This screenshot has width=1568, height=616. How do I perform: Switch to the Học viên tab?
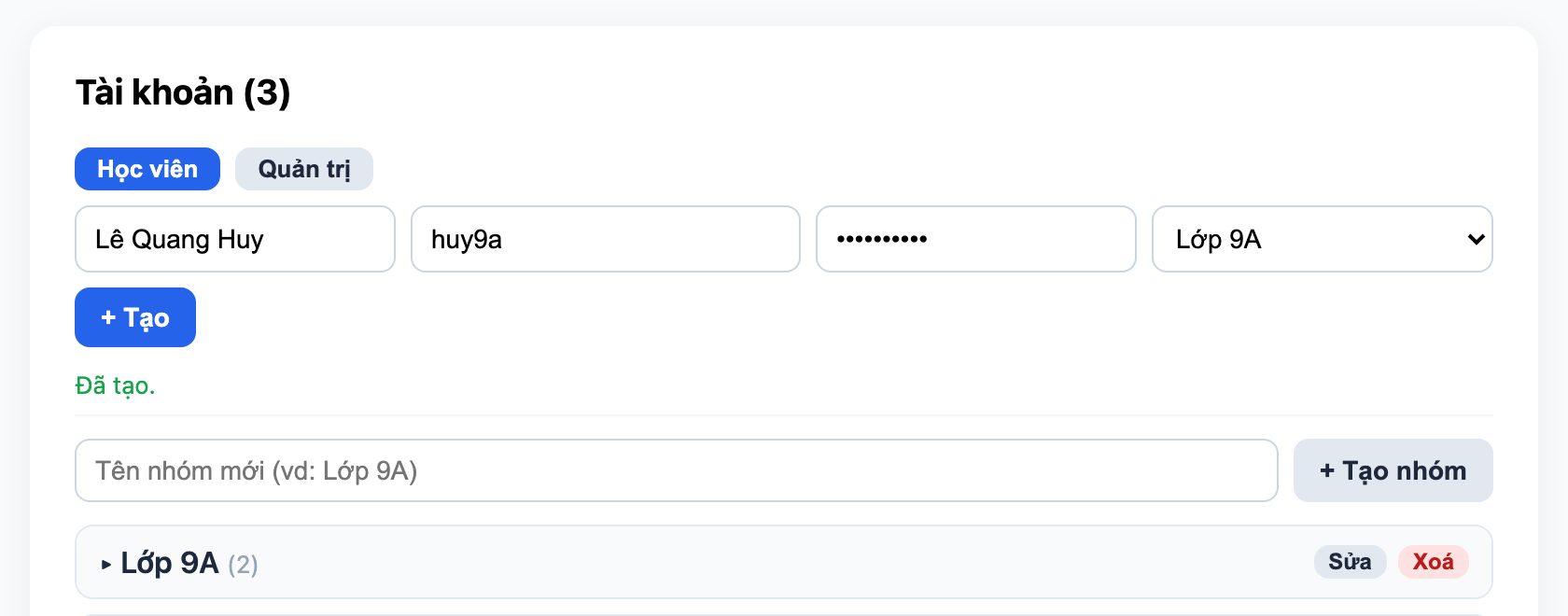[x=147, y=169]
